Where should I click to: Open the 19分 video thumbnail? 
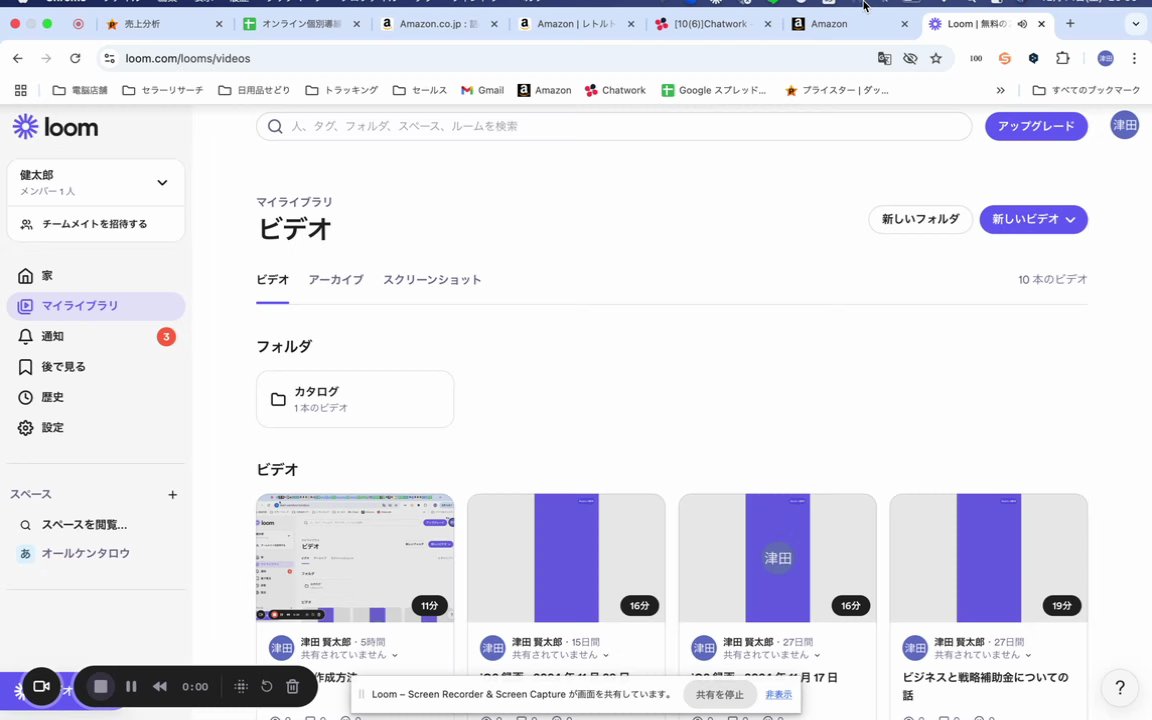(988, 558)
